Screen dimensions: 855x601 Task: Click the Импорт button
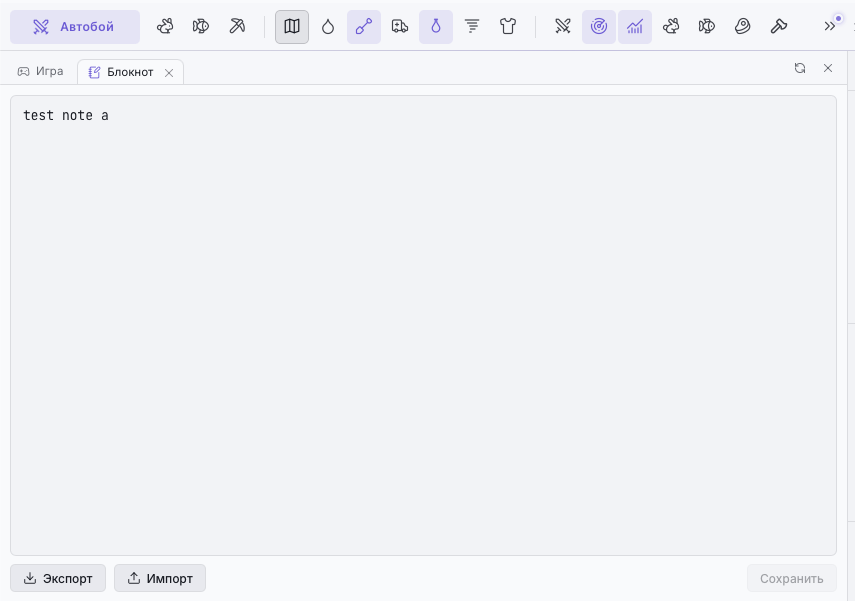(x=160, y=578)
